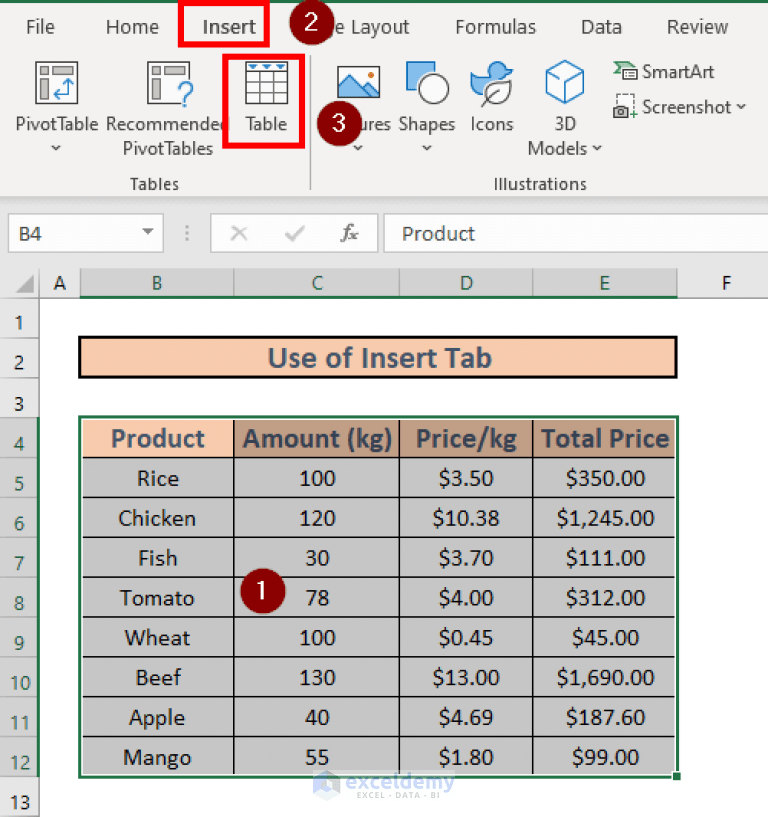Switch to the Data tab
This screenshot has width=768, height=817.
click(601, 27)
